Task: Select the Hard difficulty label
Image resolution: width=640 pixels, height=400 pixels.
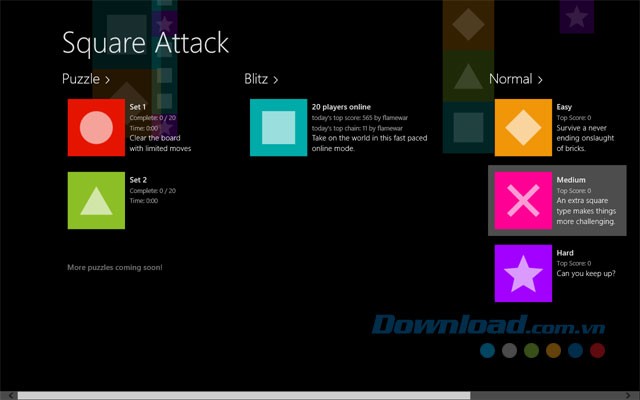Action: click(565, 253)
